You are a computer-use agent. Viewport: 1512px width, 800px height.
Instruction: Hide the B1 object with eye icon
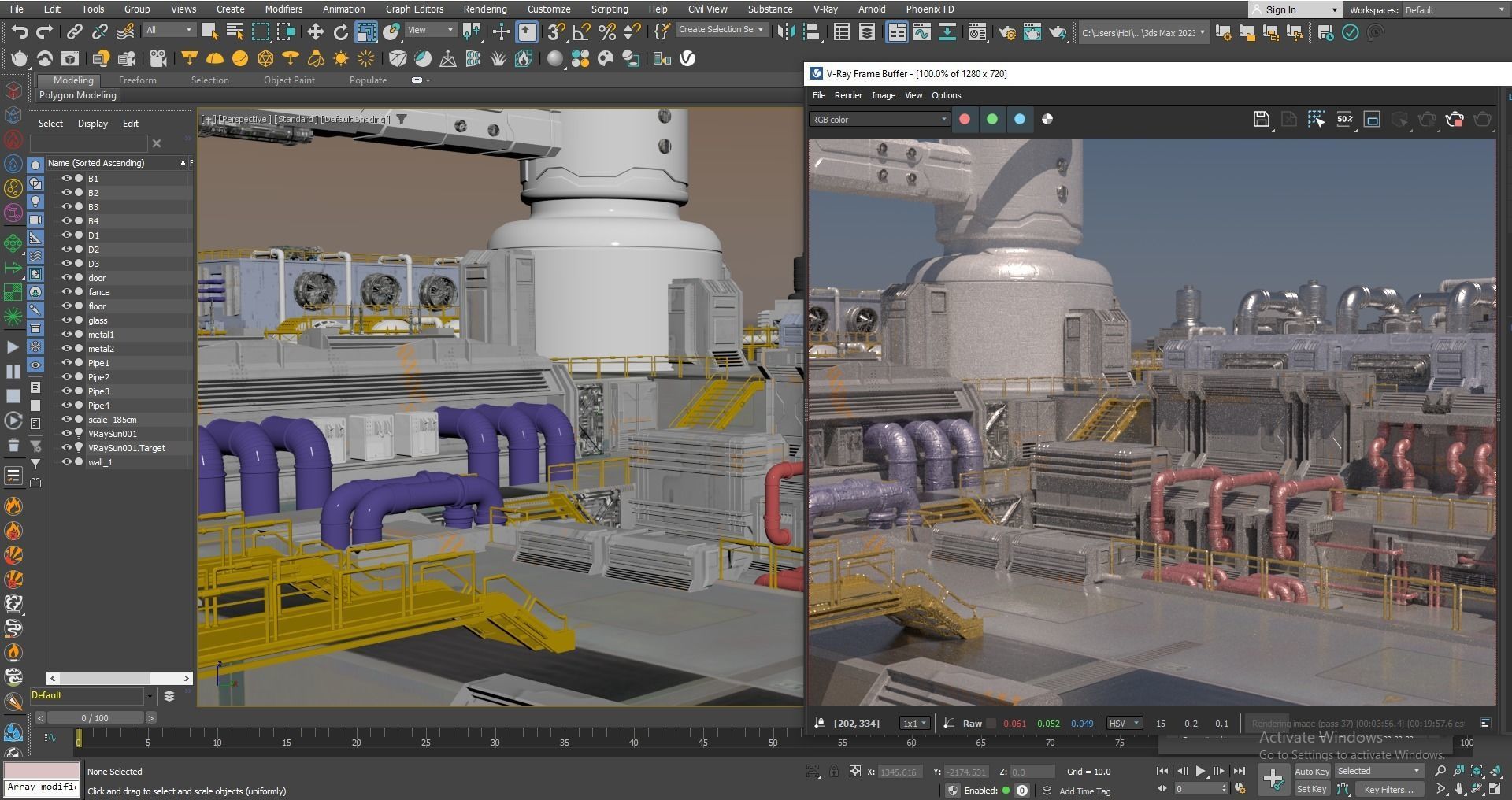pyautogui.click(x=67, y=178)
